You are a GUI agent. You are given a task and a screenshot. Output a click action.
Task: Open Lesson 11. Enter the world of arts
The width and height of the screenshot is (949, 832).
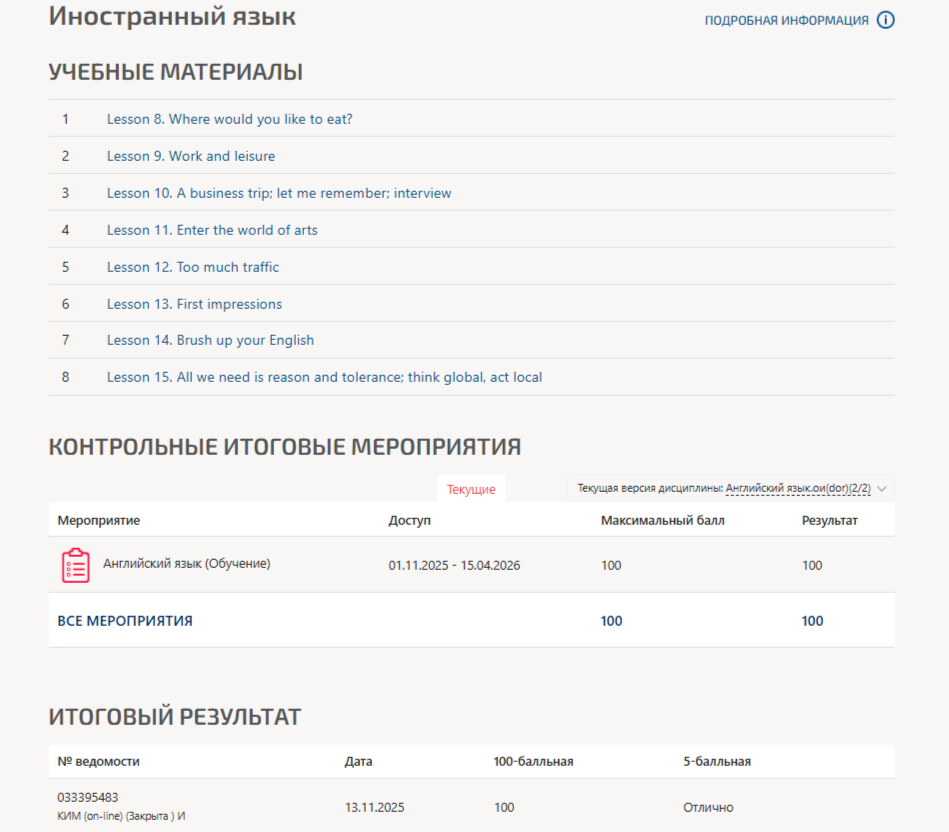click(212, 230)
